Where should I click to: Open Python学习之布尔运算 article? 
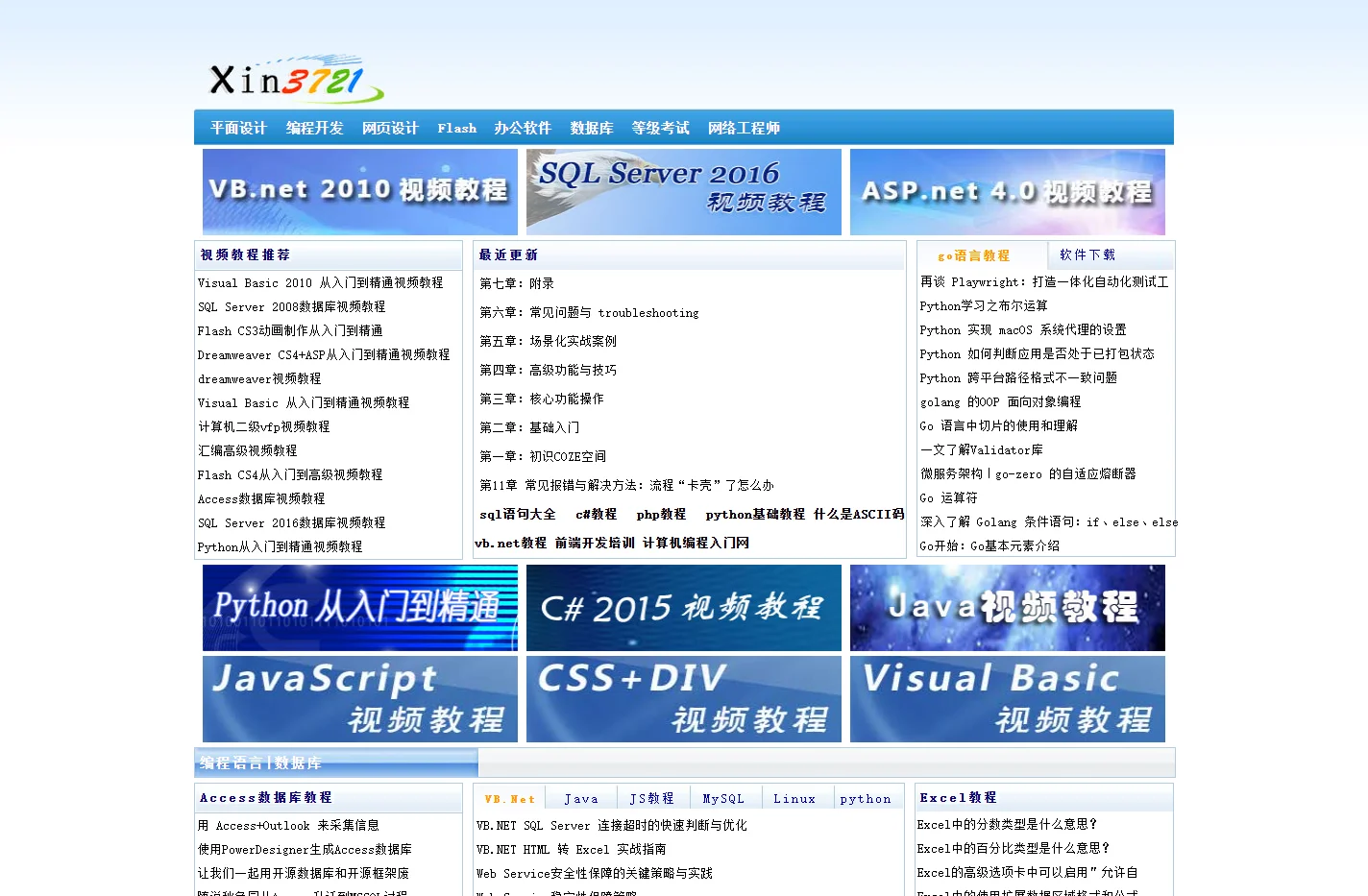pos(984,305)
